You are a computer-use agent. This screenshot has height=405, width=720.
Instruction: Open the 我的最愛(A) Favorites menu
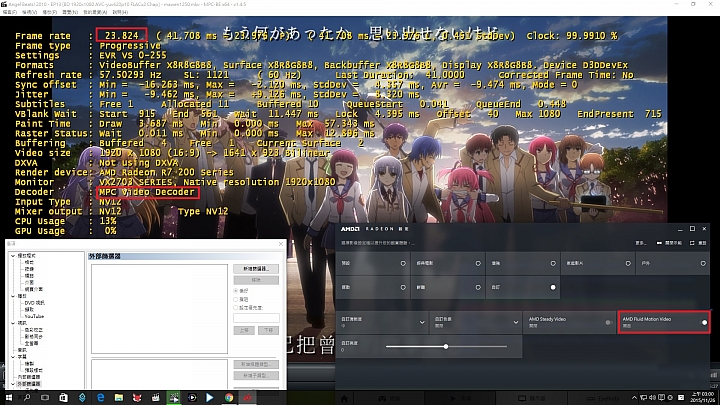[95, 12]
